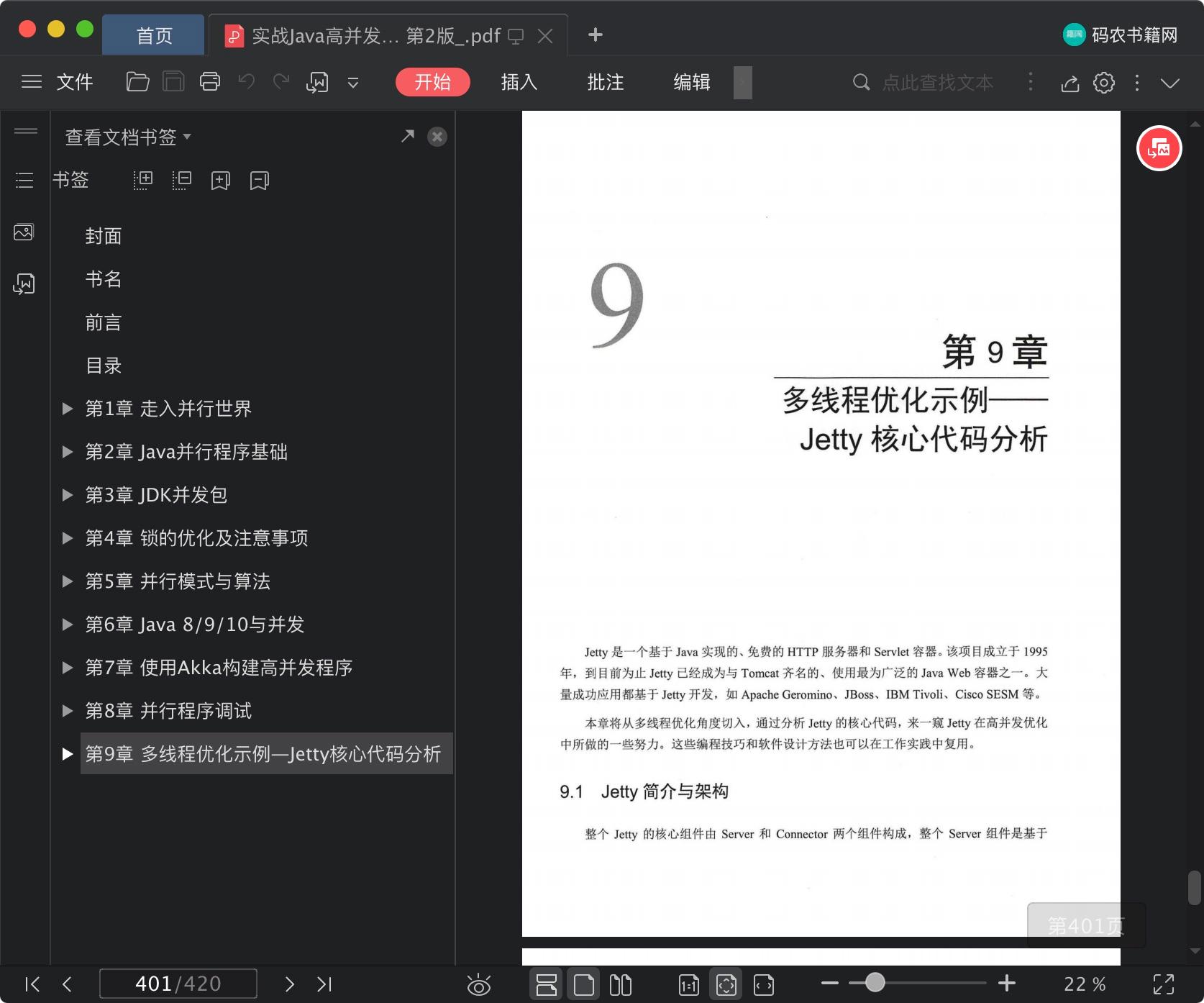Open the hamburger 文件 menu icon
The height and width of the screenshot is (1003, 1204).
(32, 82)
